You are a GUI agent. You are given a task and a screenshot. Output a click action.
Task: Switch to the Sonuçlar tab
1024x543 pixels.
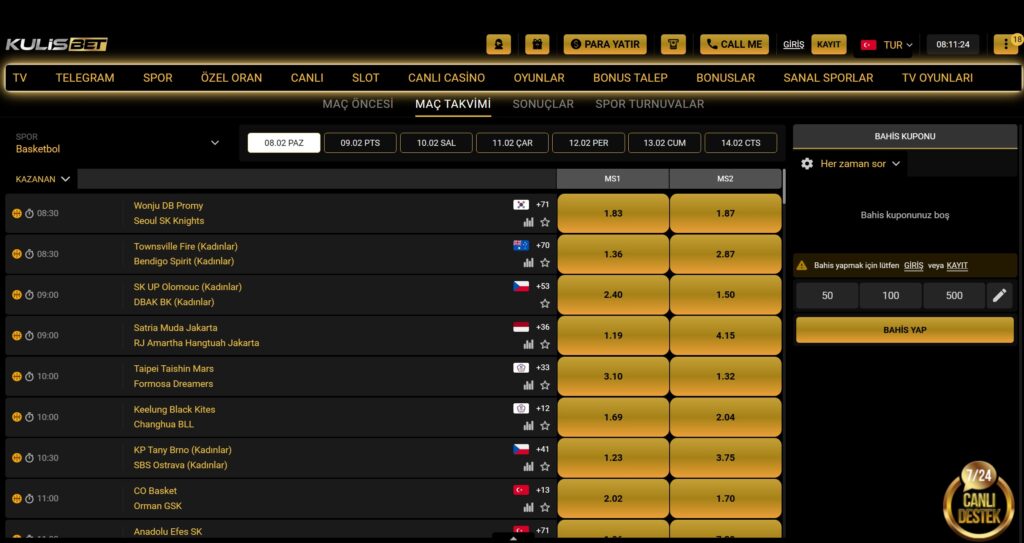pyautogui.click(x=543, y=104)
